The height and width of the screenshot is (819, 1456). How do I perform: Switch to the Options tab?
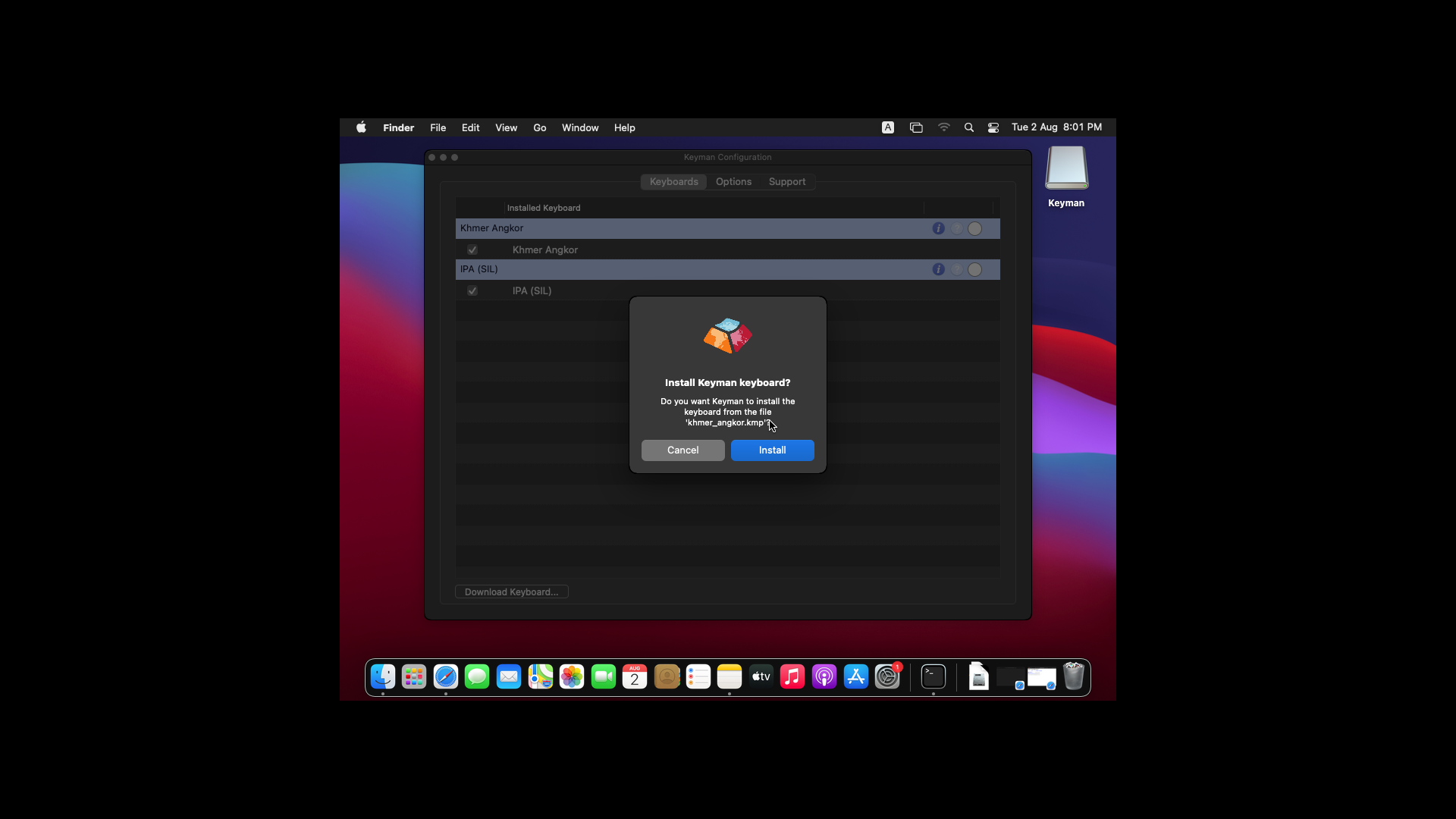coord(733,182)
